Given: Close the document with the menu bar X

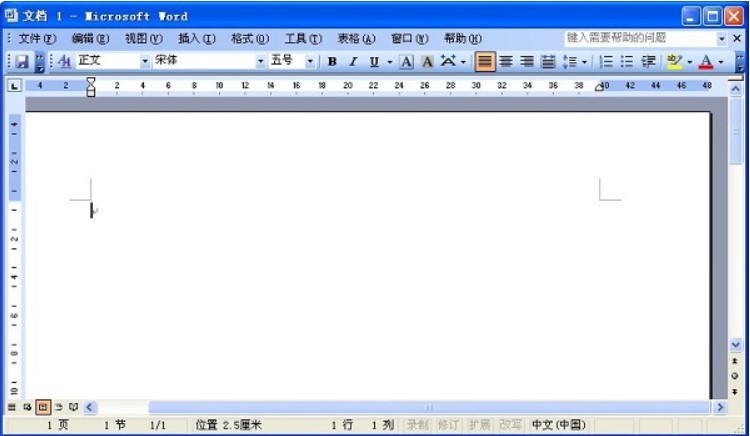Looking at the screenshot, I should 737,38.
